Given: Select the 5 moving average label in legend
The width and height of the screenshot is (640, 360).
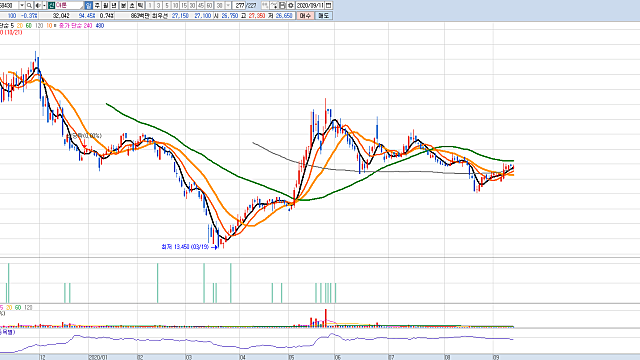Looking at the screenshot, I should tap(12, 26).
